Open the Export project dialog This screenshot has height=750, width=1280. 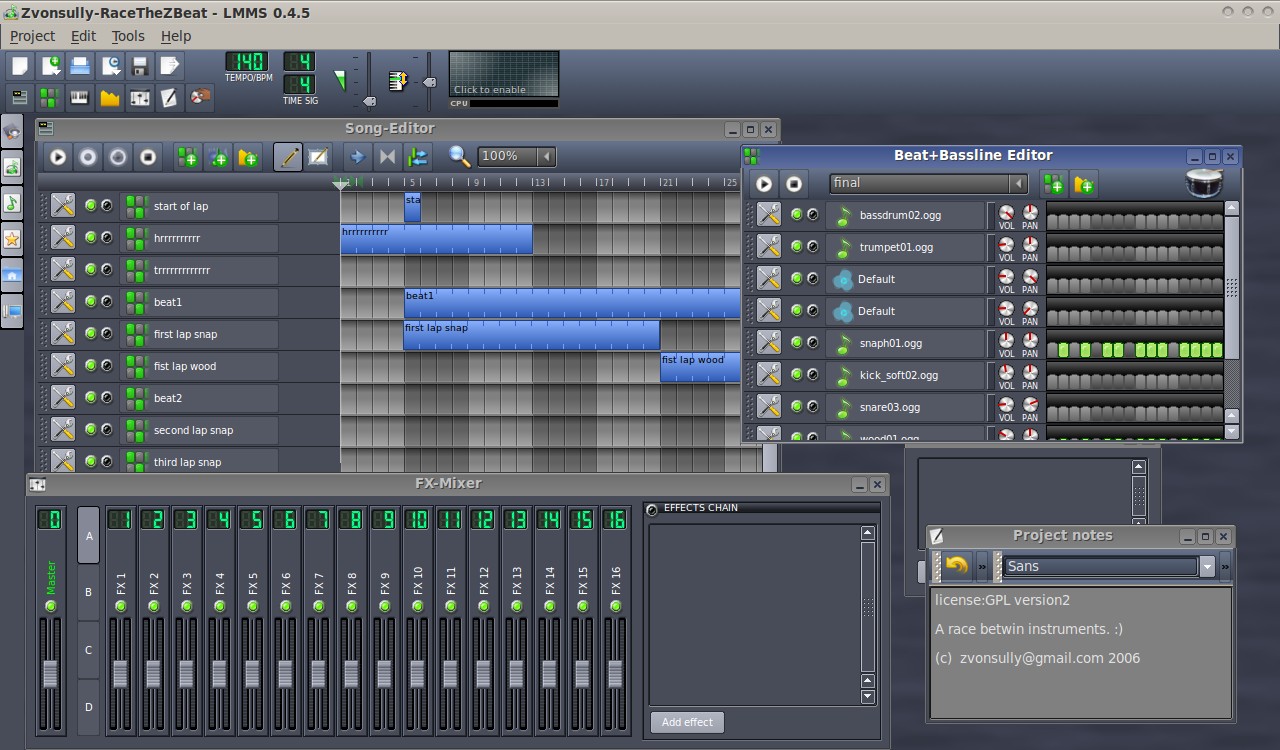tap(171, 65)
